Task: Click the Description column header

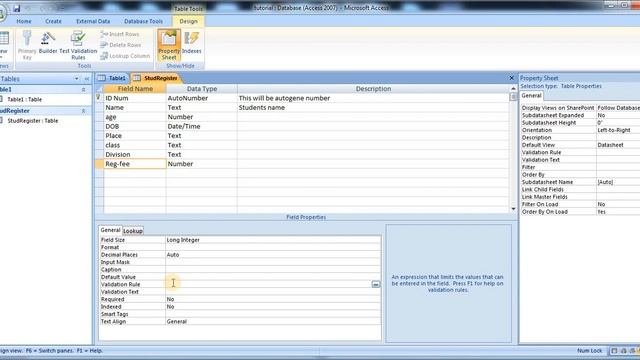Action: pyautogui.click(x=373, y=89)
